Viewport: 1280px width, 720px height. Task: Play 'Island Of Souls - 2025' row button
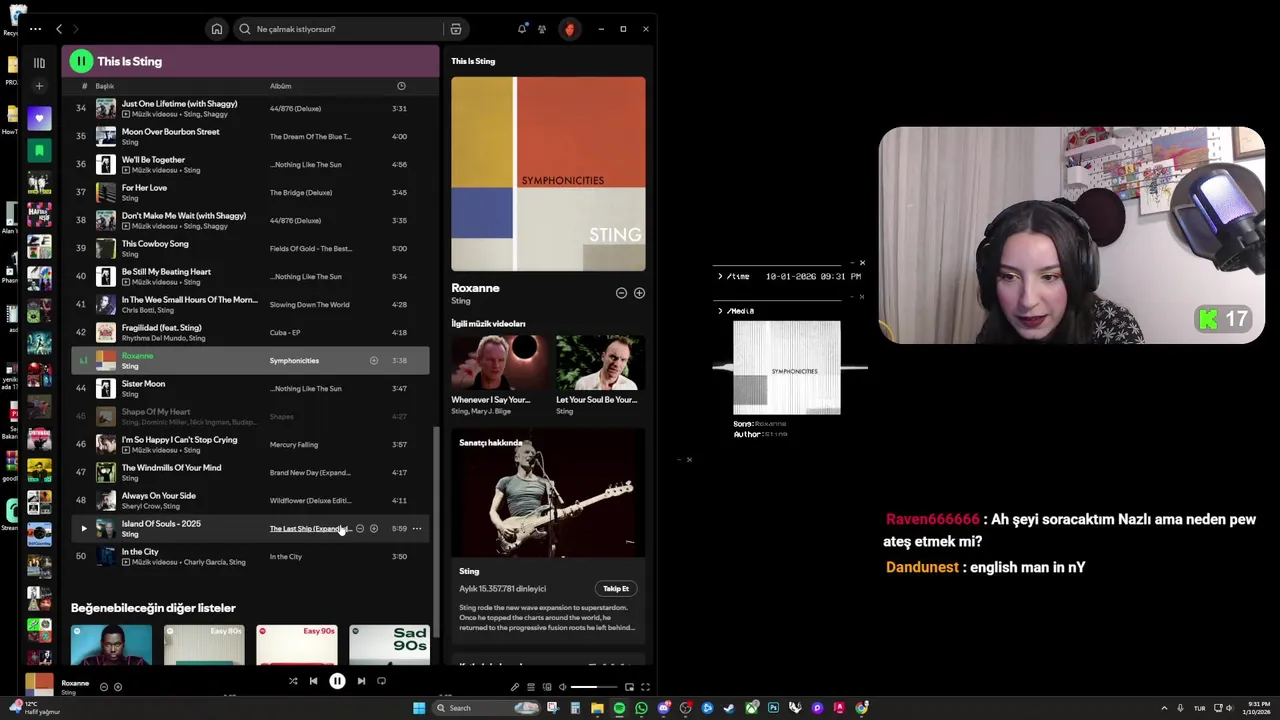coord(84,528)
